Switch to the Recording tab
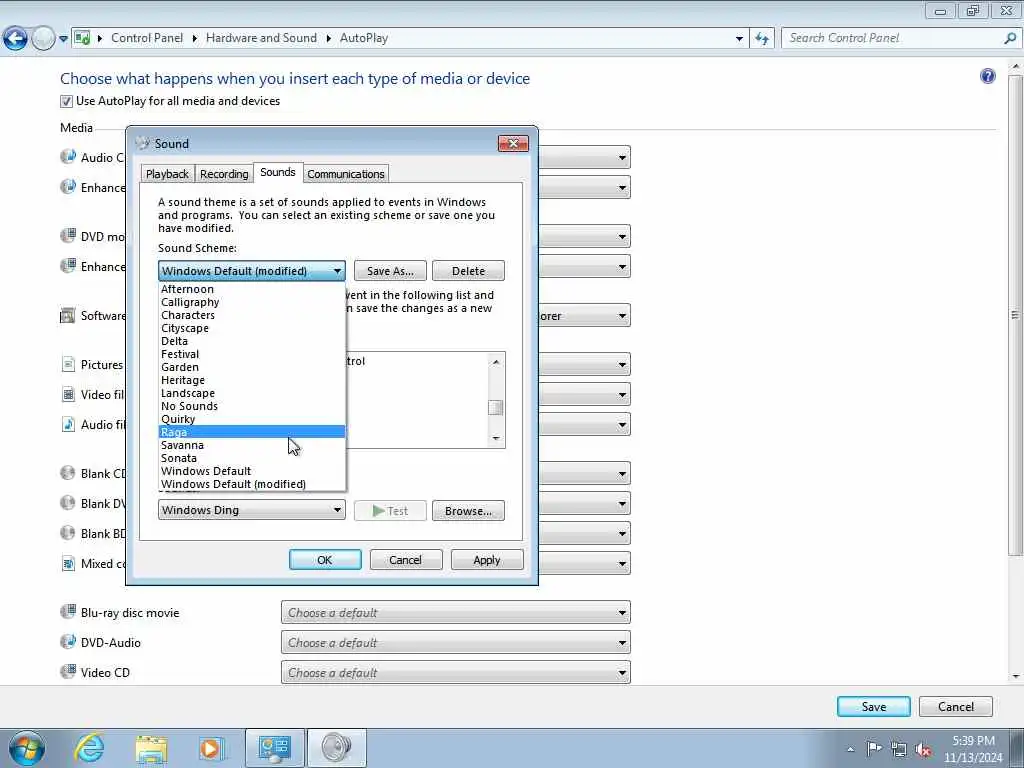 click(x=224, y=174)
